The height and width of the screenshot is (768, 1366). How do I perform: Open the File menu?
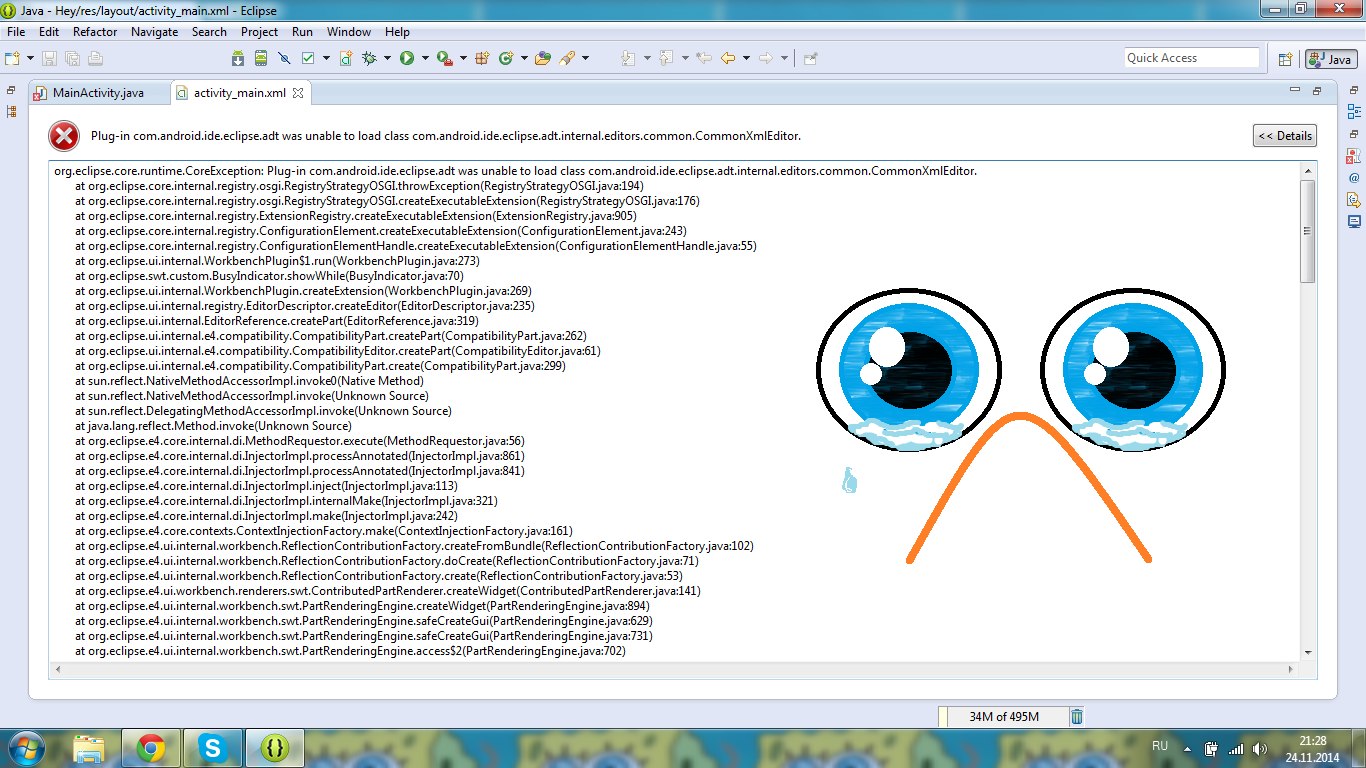[16, 32]
